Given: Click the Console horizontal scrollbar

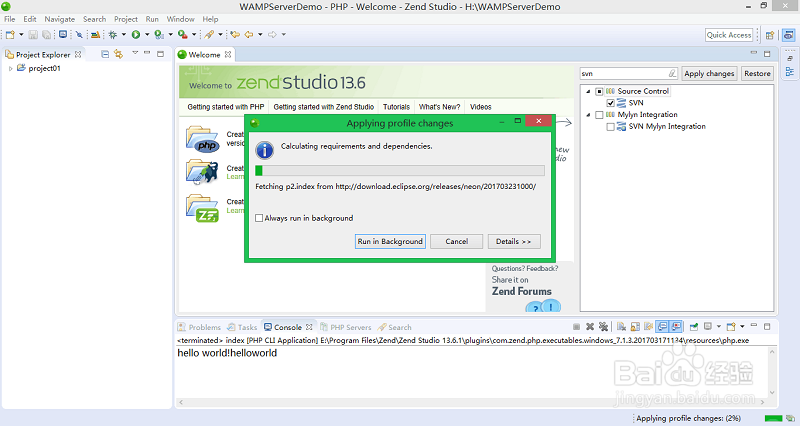Looking at the screenshot, I should point(472,403).
